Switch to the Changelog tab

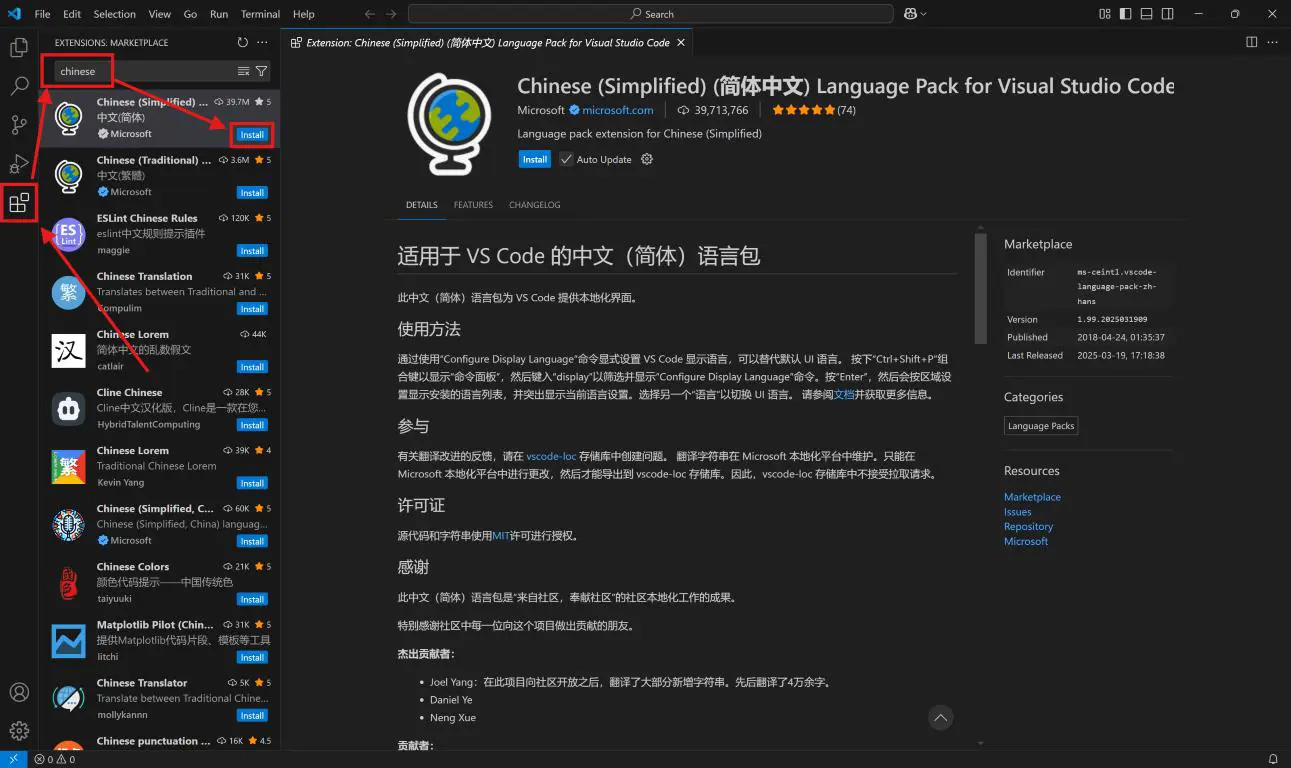[x=534, y=205]
